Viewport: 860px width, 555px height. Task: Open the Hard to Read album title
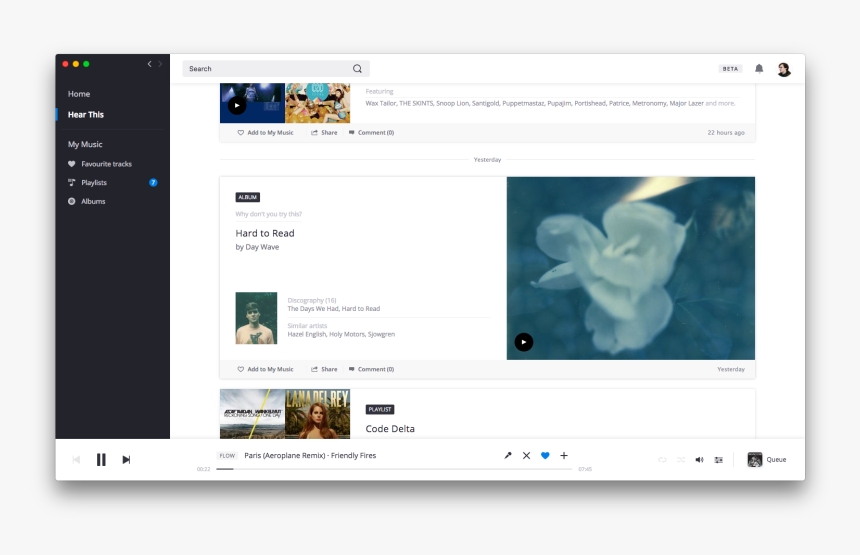[265, 233]
